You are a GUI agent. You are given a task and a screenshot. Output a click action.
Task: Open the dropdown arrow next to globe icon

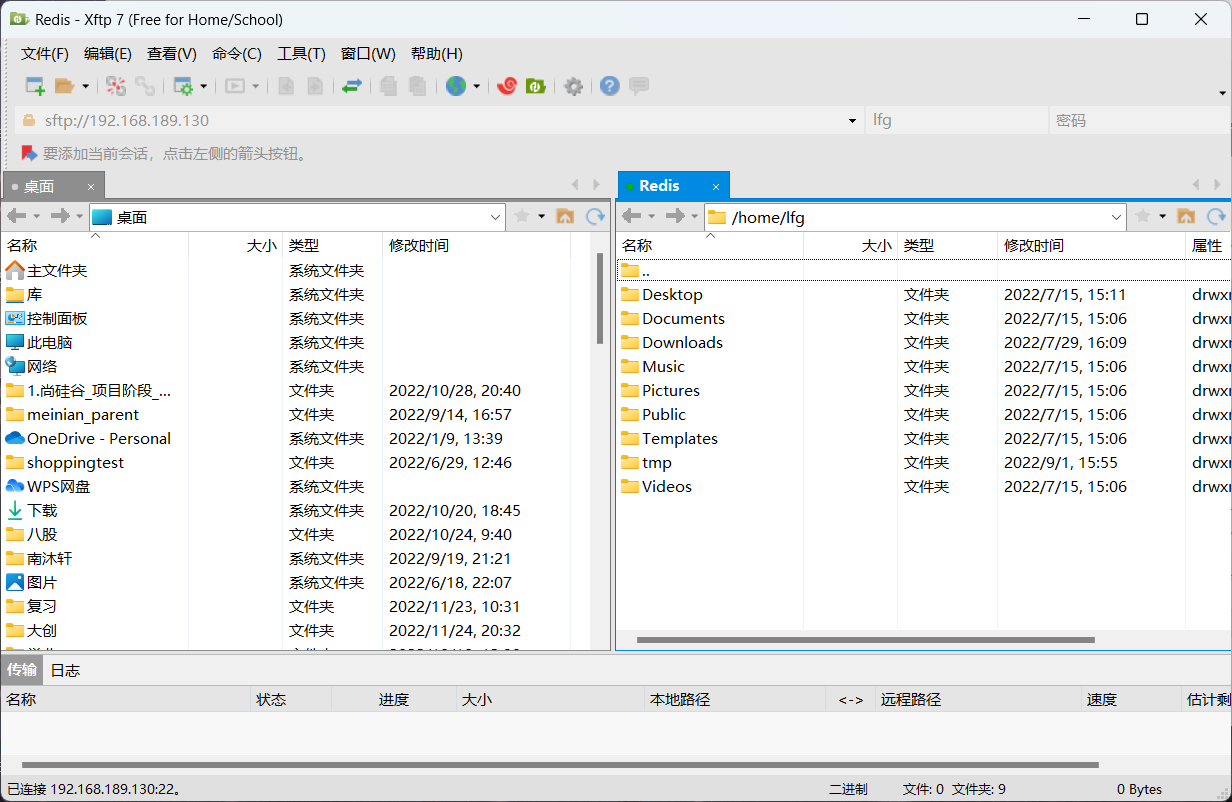(477, 87)
